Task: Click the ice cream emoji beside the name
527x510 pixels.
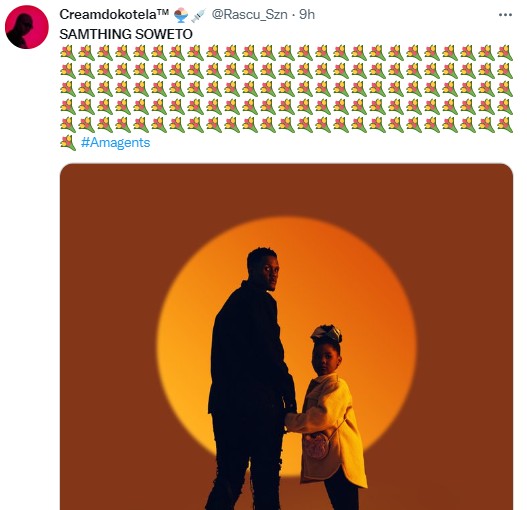Action: pyautogui.click(x=181, y=15)
